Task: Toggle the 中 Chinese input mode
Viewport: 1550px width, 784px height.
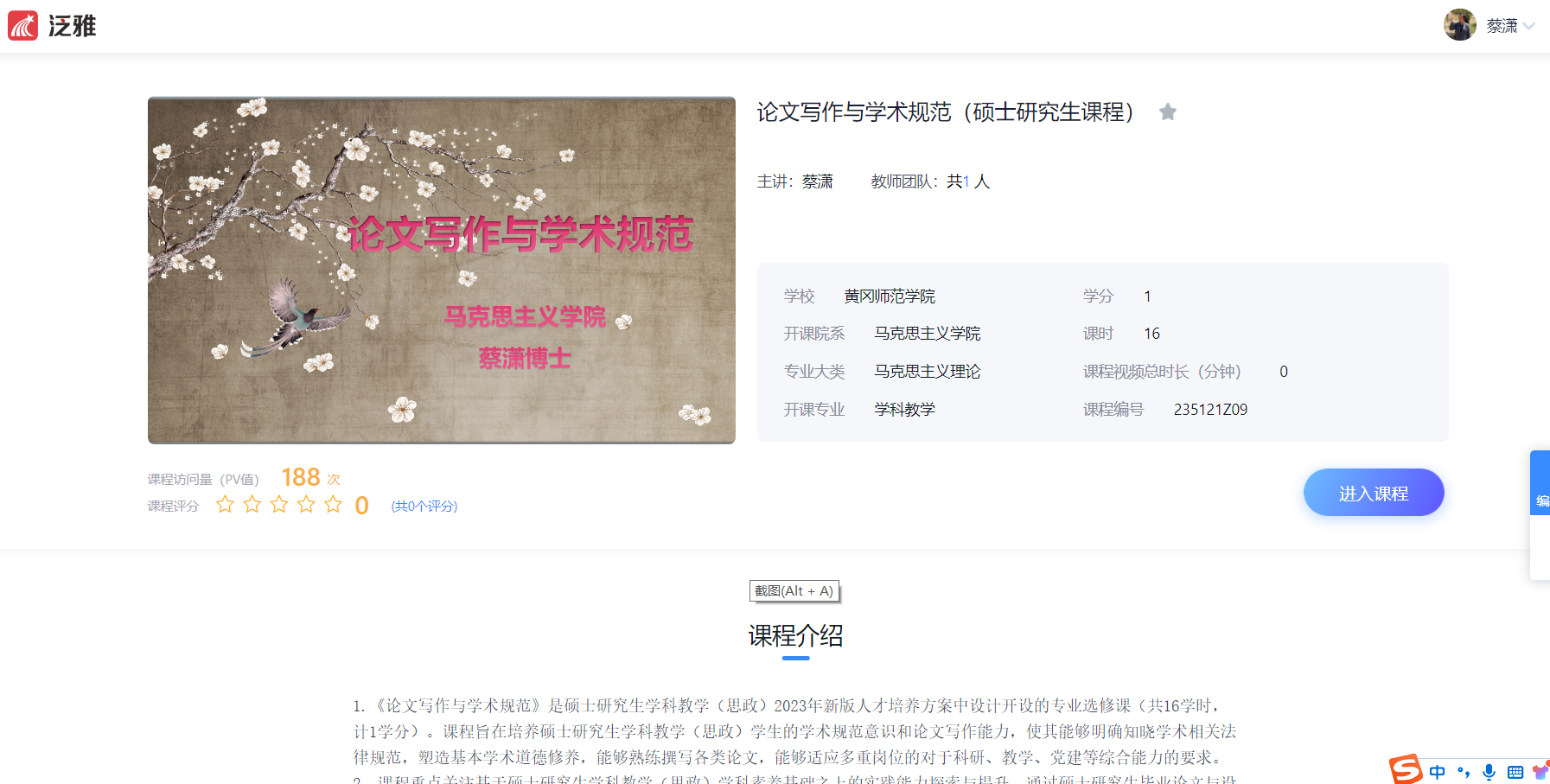Action: (1437, 772)
